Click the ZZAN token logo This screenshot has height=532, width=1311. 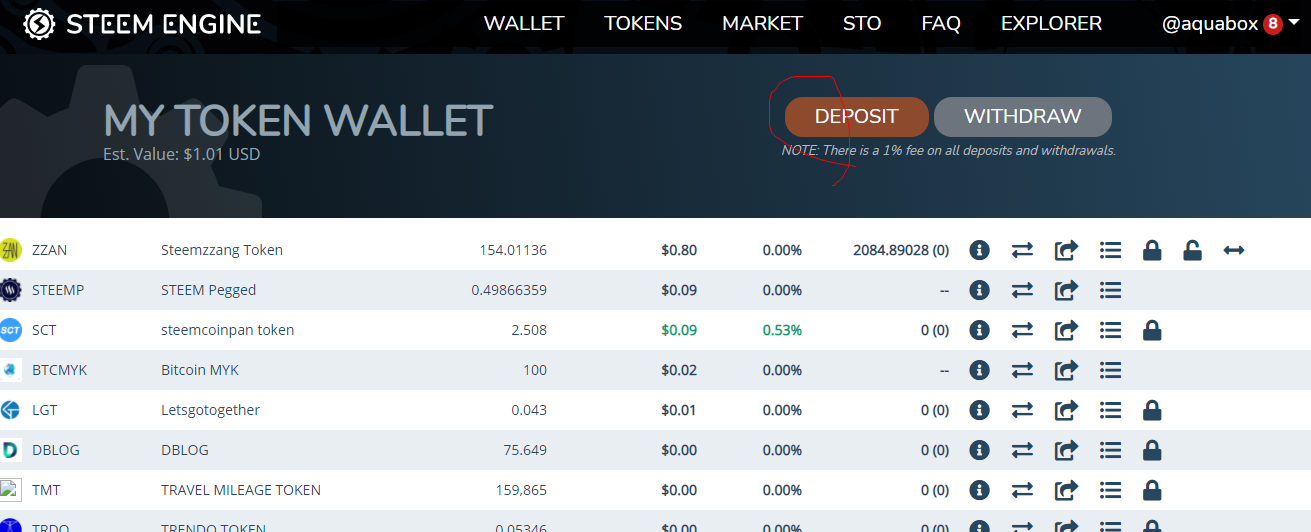[11, 250]
